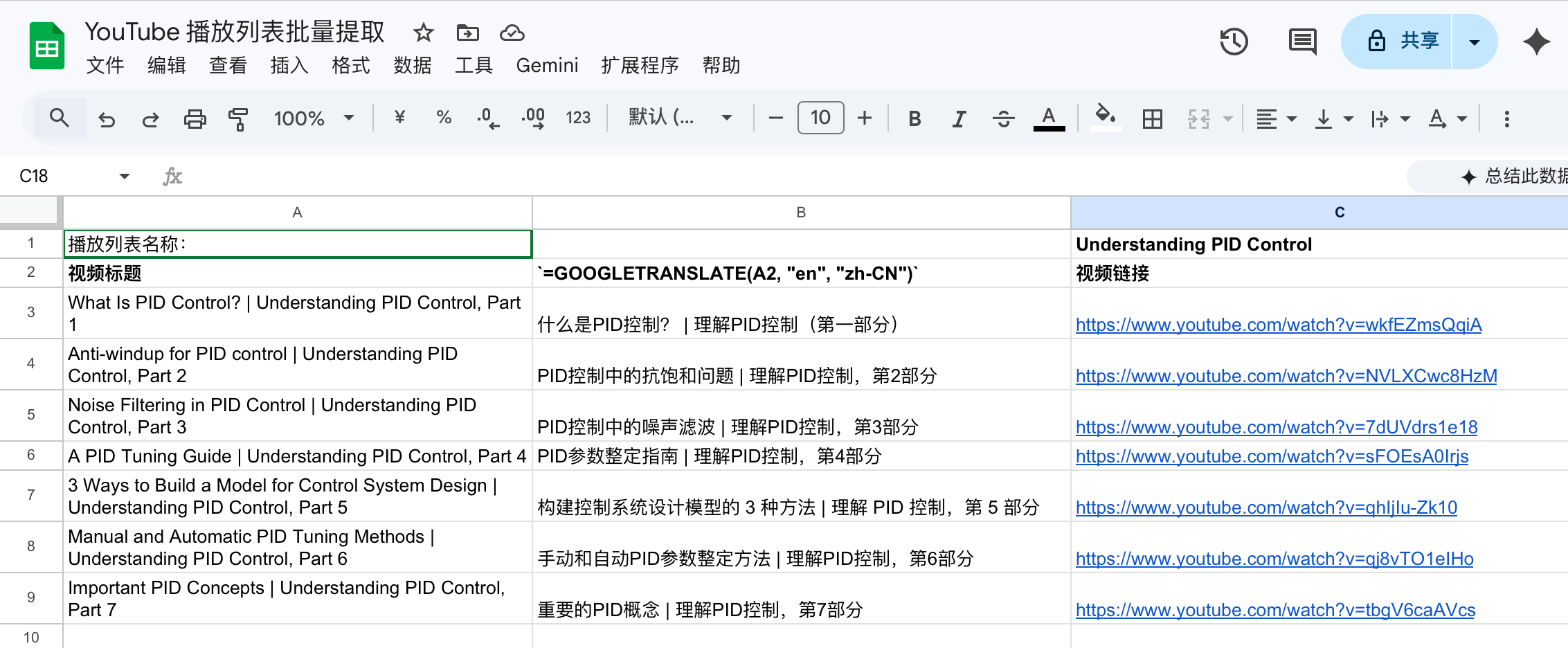This screenshot has height=648, width=1568.
Task: Open the 数据 menu
Action: (x=413, y=66)
